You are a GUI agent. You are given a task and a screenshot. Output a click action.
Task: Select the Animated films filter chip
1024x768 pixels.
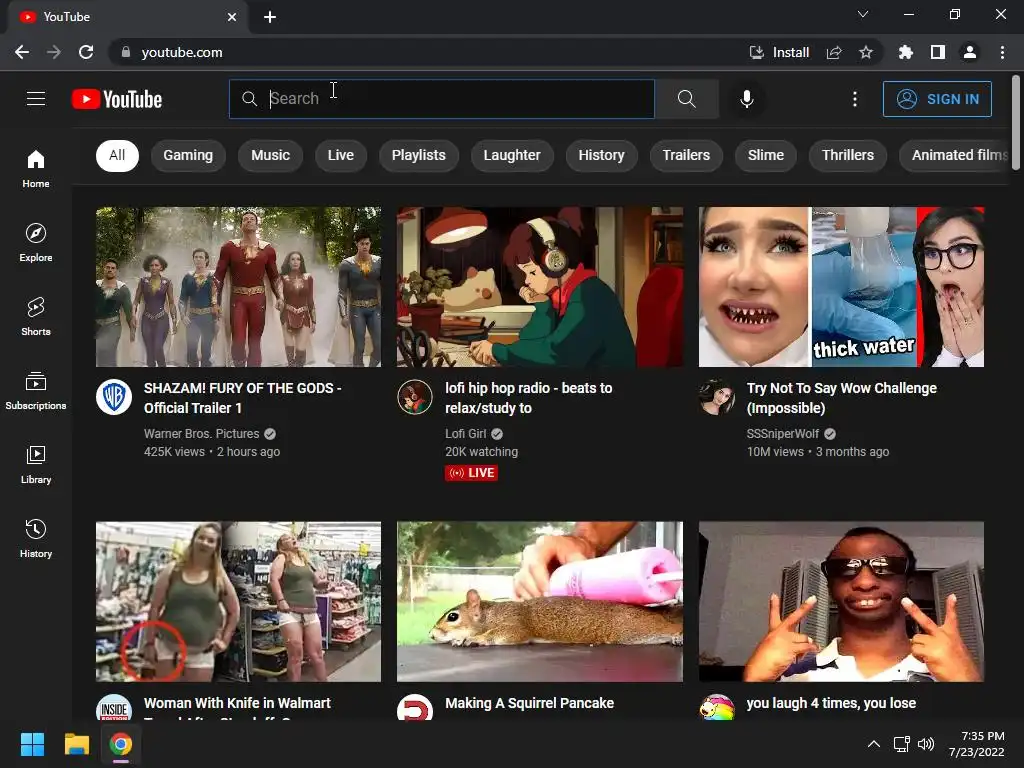[x=954, y=155]
